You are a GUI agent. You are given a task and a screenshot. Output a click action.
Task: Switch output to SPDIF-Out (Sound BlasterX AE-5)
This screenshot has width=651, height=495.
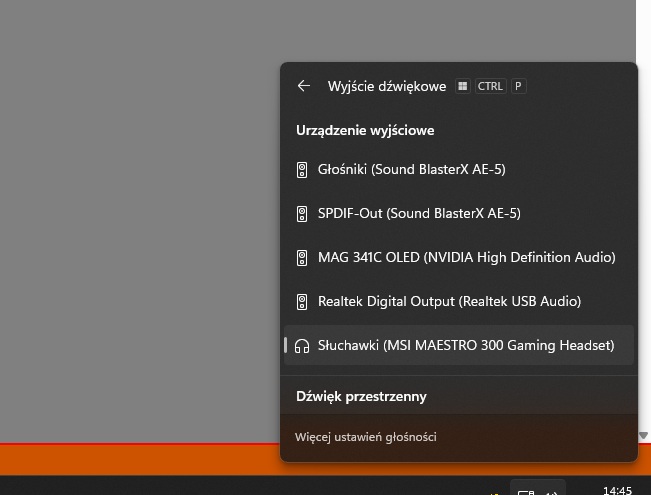(419, 214)
